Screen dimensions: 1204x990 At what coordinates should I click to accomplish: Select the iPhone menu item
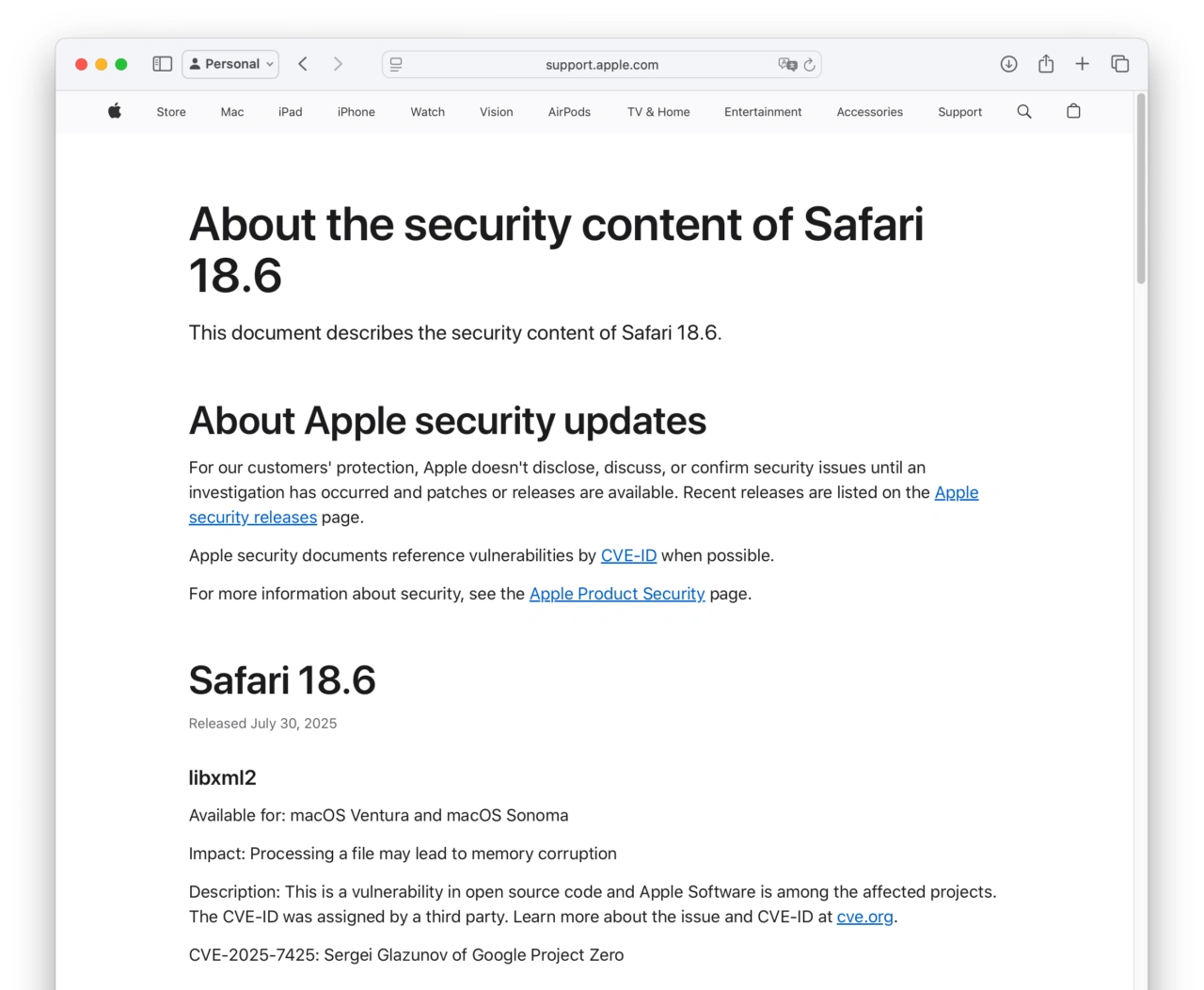(356, 112)
